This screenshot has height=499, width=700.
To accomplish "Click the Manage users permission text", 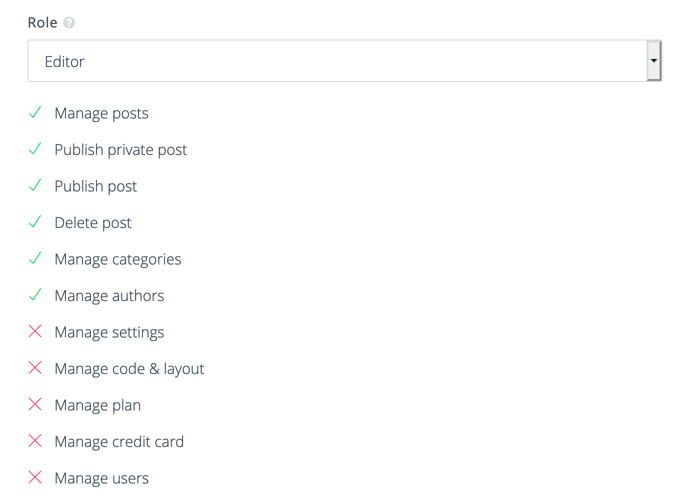I will tap(101, 478).
